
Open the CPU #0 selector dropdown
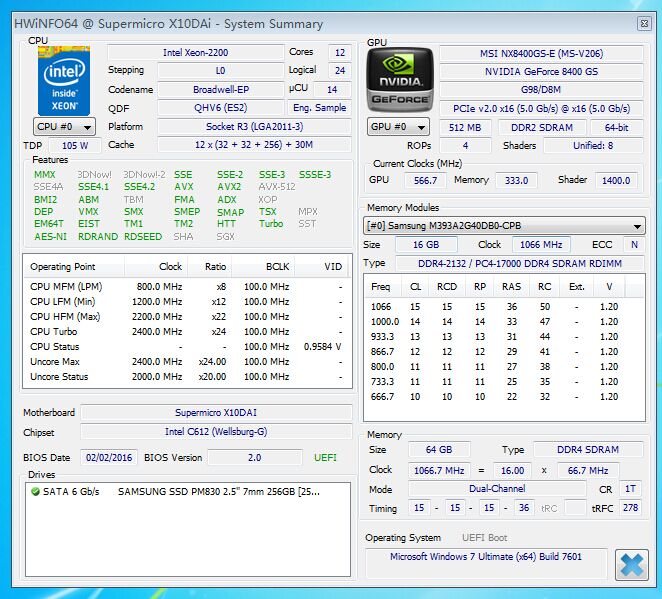(64, 127)
